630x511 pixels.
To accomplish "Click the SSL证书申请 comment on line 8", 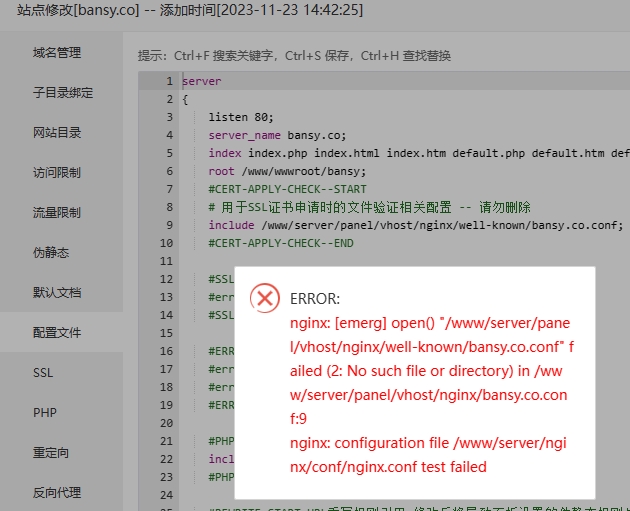I will pos(369,207).
